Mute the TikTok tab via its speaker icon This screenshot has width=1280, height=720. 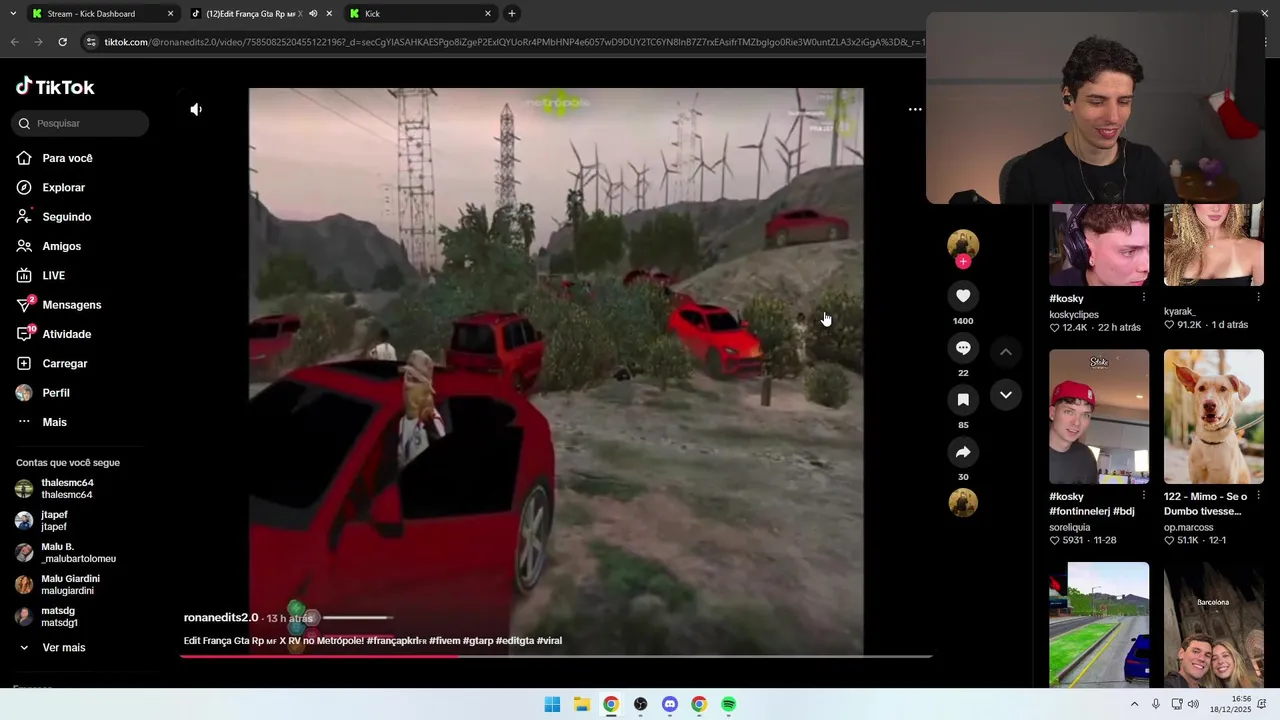pyautogui.click(x=313, y=14)
